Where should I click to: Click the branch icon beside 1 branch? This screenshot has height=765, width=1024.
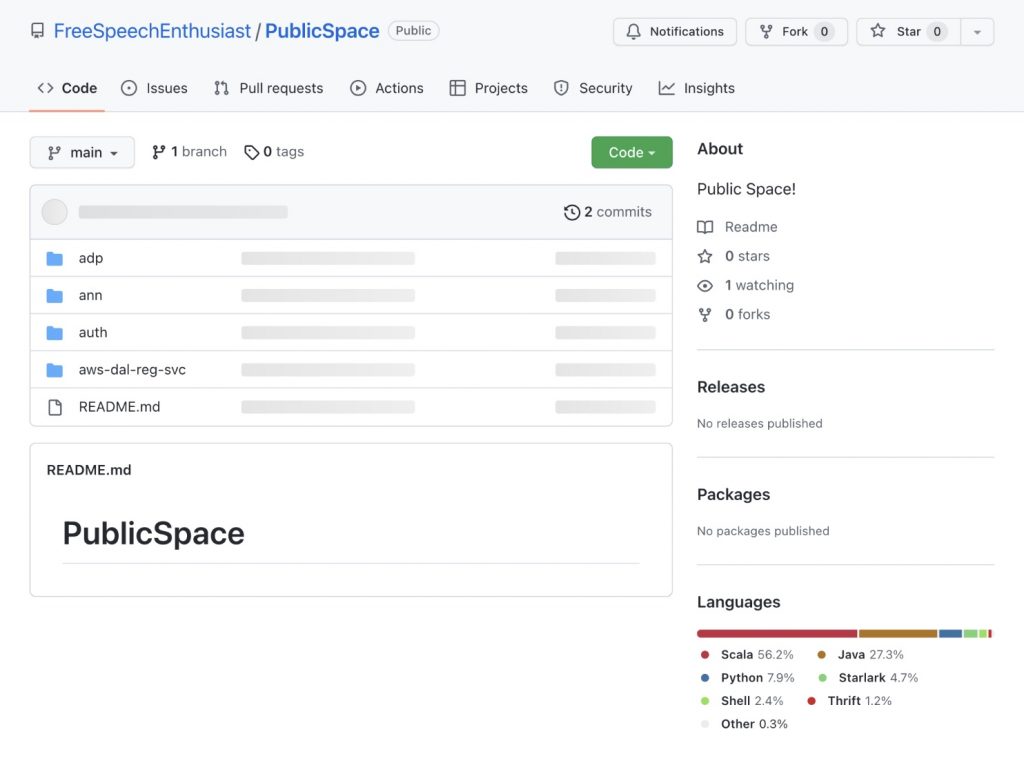click(x=159, y=152)
